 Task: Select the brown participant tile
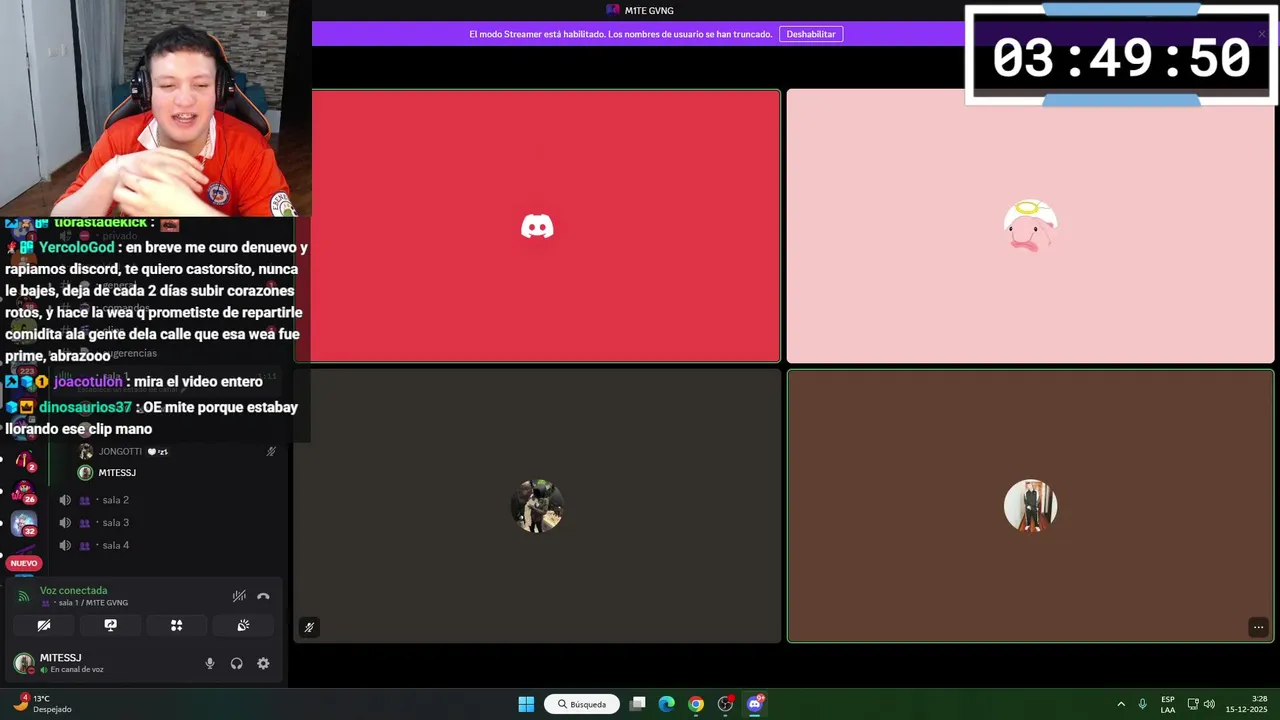tap(1030, 506)
